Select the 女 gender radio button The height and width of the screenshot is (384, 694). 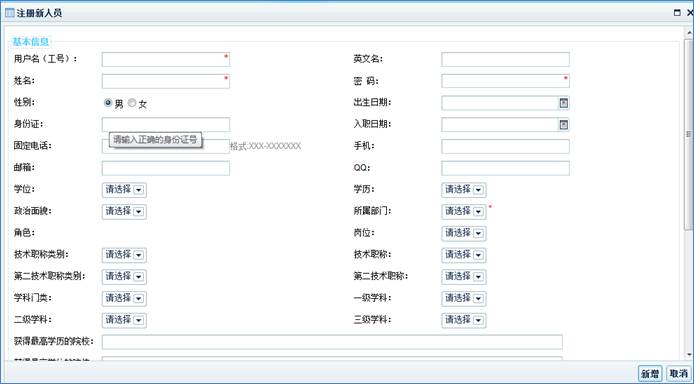(x=132, y=103)
